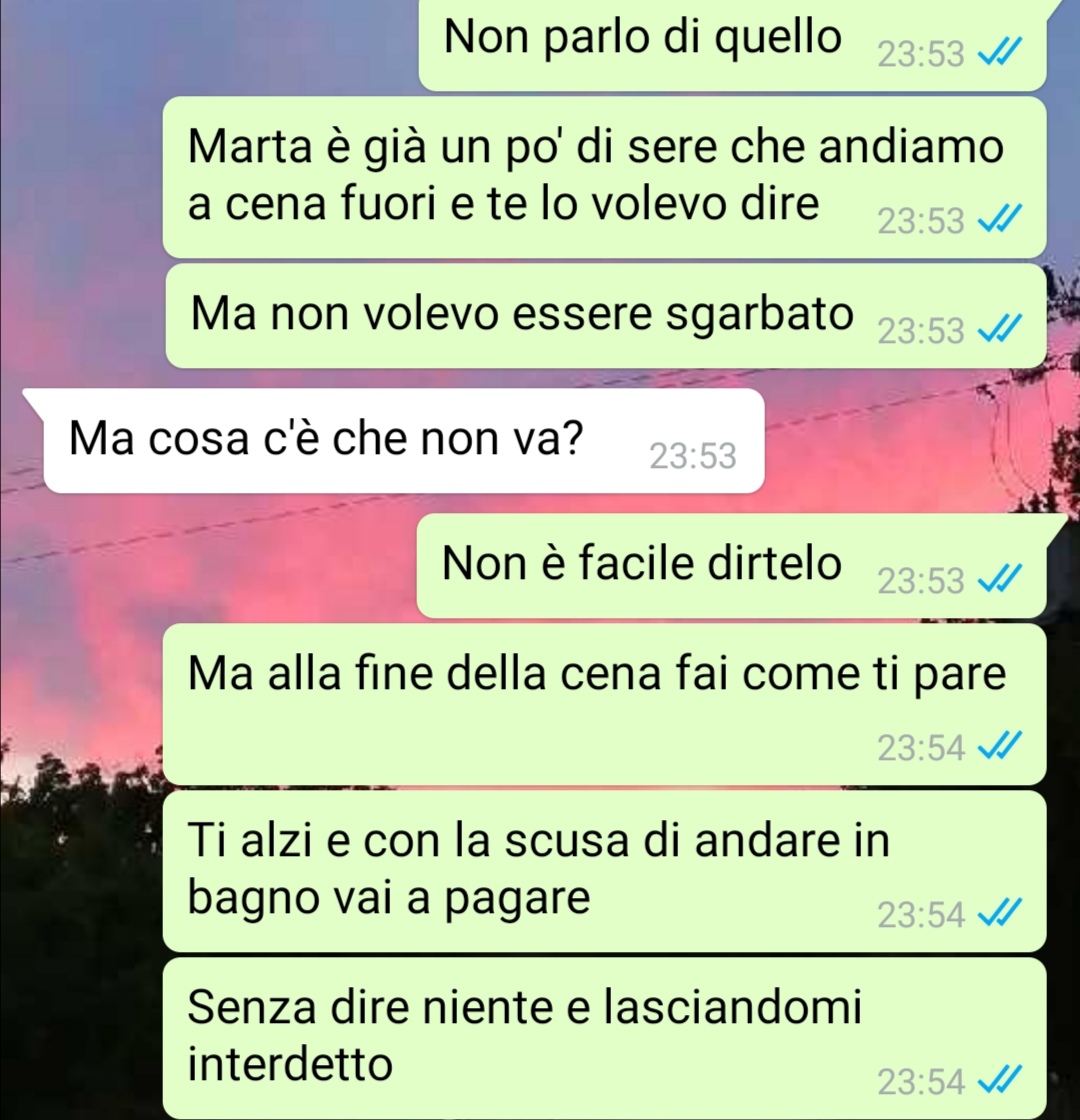This screenshot has width=1080, height=1120.
Task: Tap blue ticks on 'bagno vai a pagare' message
Action: point(999,914)
